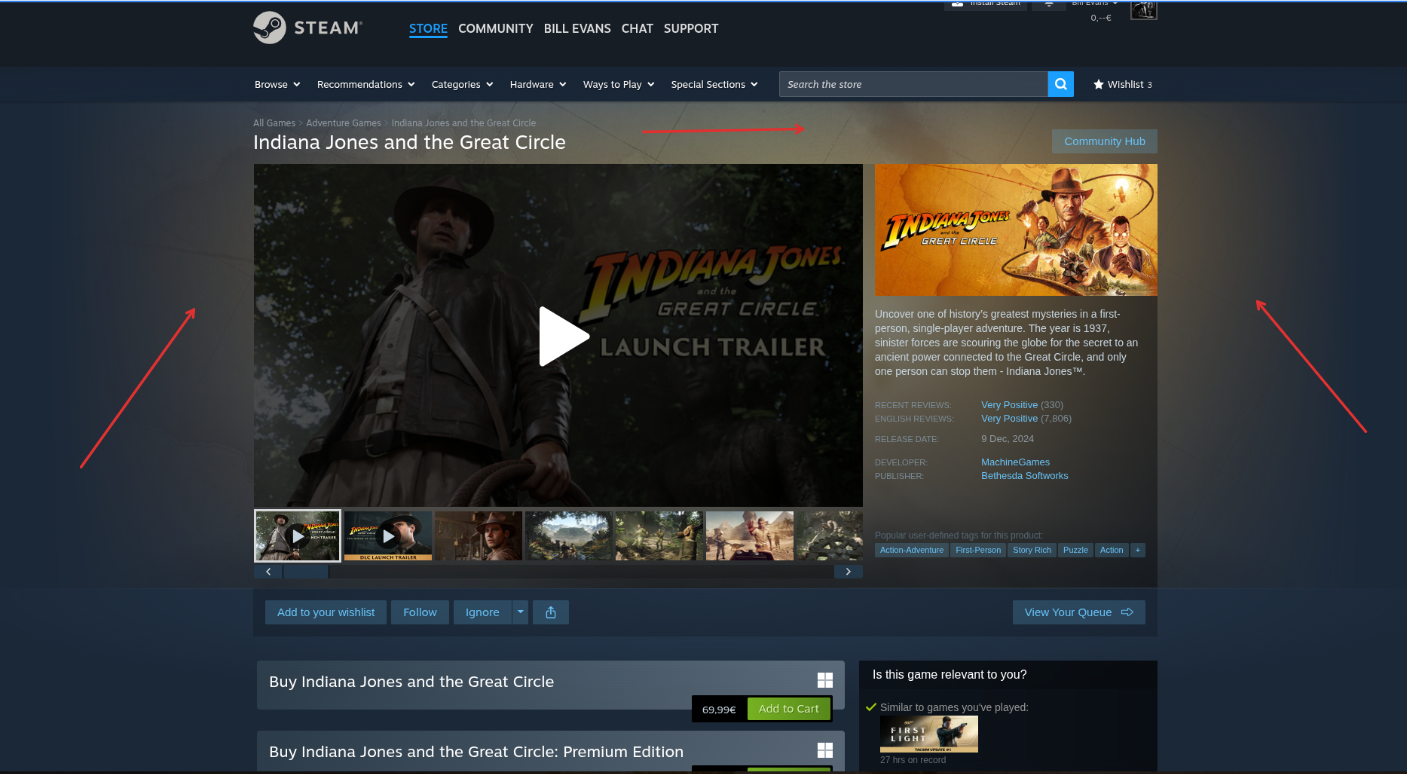Follow this game
The image size is (1407, 774).
pyautogui.click(x=420, y=612)
